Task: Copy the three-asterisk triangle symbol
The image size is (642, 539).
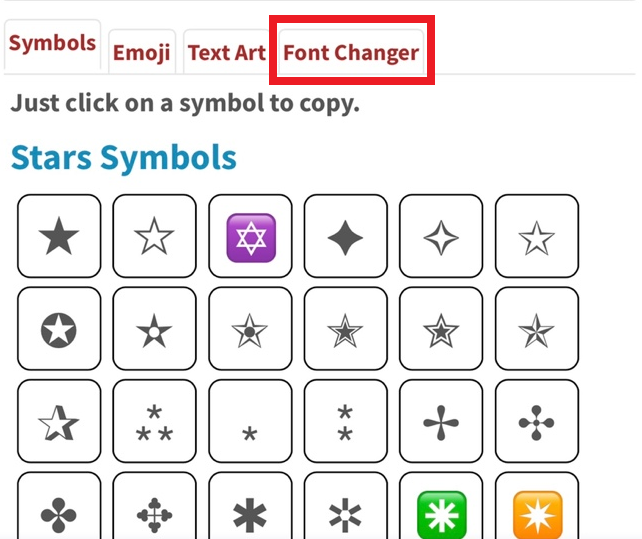Action: 154,421
